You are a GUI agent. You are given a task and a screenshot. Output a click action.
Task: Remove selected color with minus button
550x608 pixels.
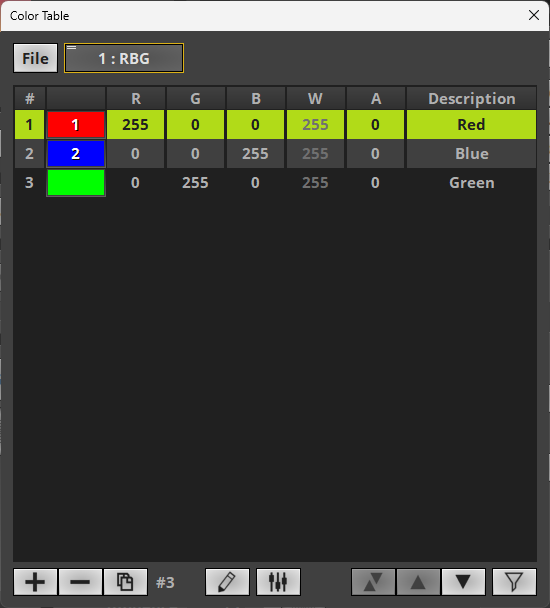tap(80, 582)
